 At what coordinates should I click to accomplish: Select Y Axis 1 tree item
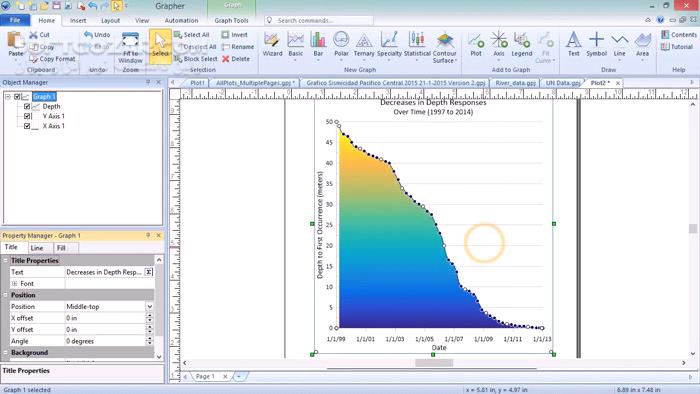(54, 116)
